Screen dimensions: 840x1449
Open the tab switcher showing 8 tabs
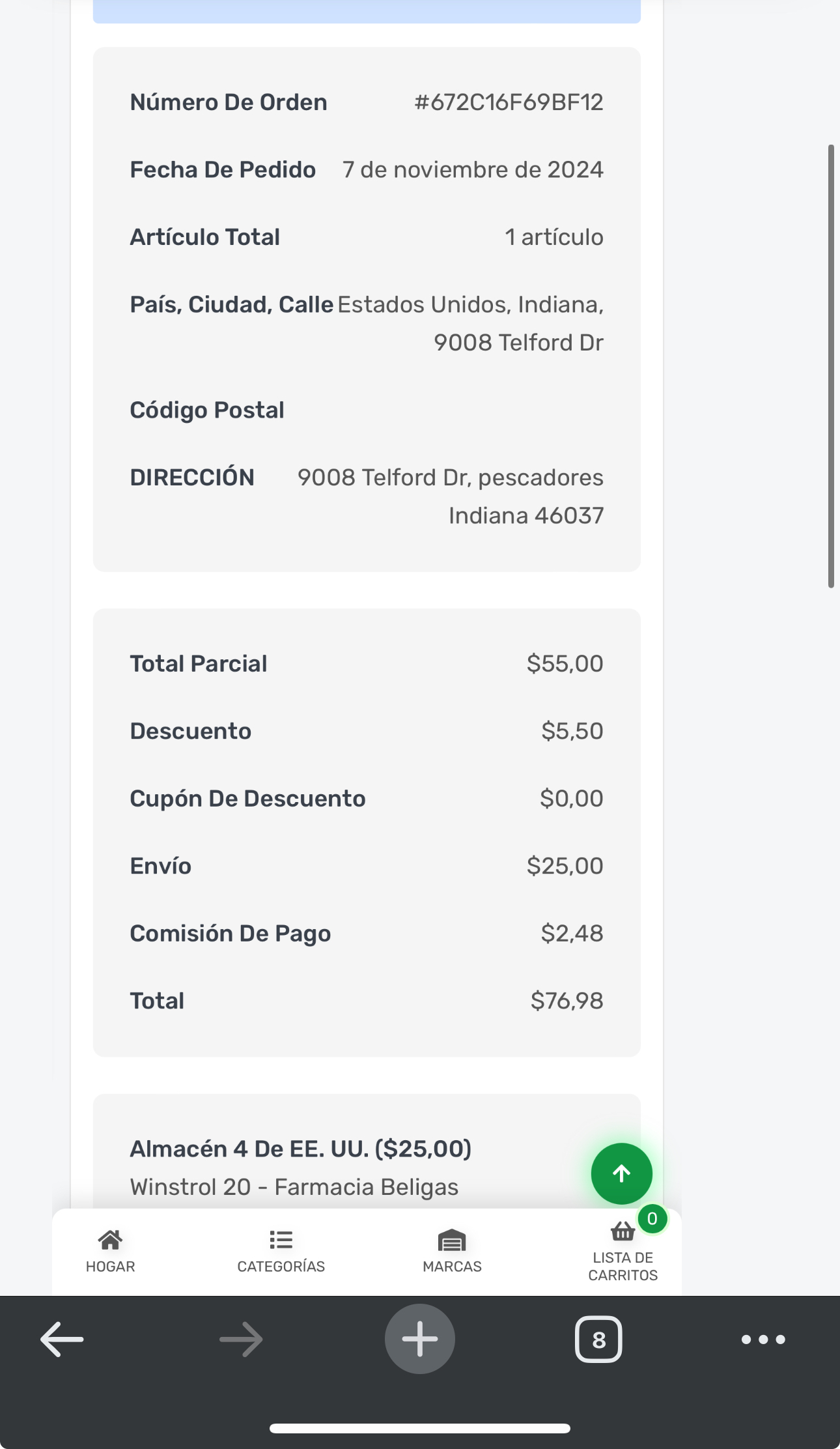coord(598,1340)
